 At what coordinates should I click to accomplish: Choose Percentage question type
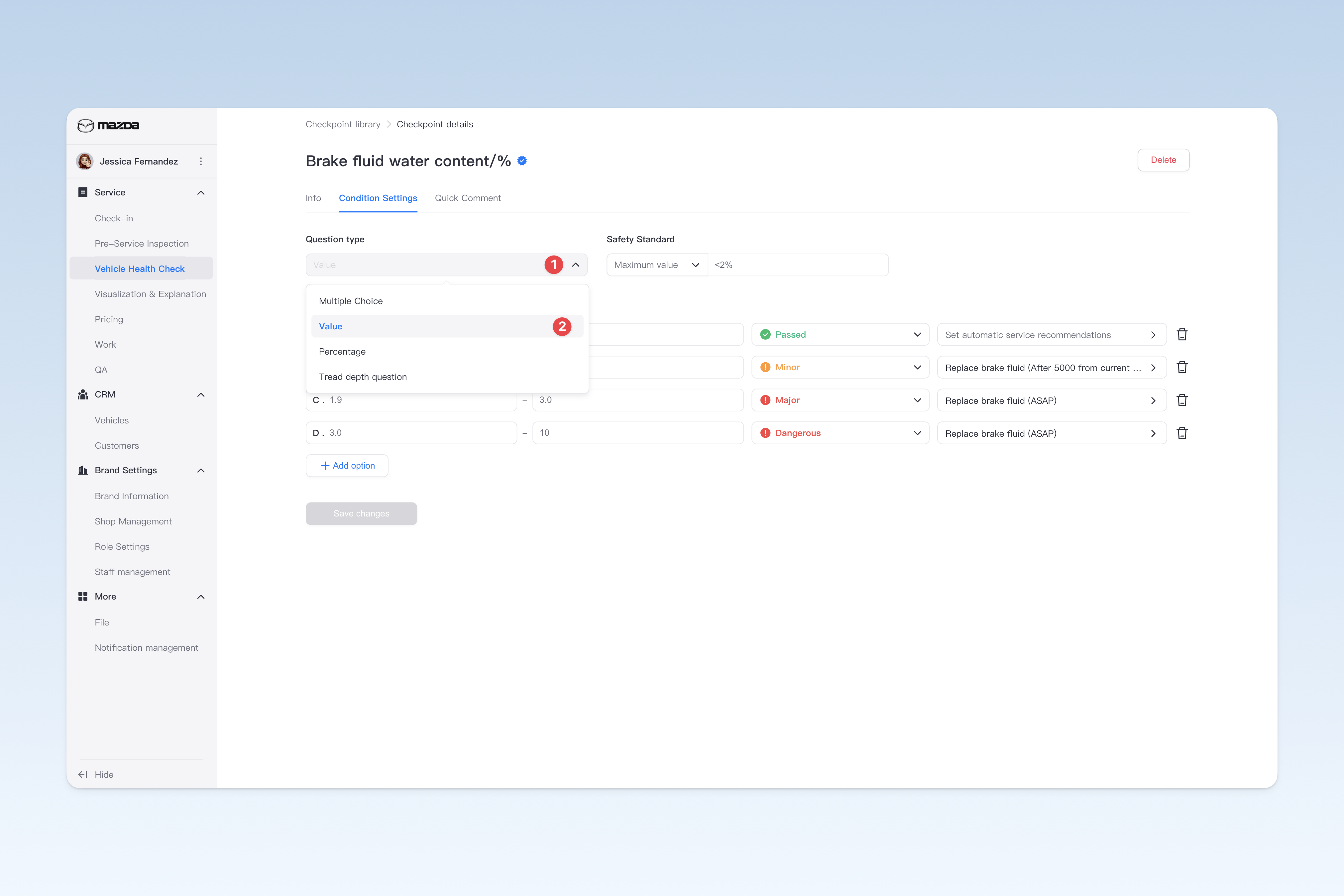click(447, 351)
